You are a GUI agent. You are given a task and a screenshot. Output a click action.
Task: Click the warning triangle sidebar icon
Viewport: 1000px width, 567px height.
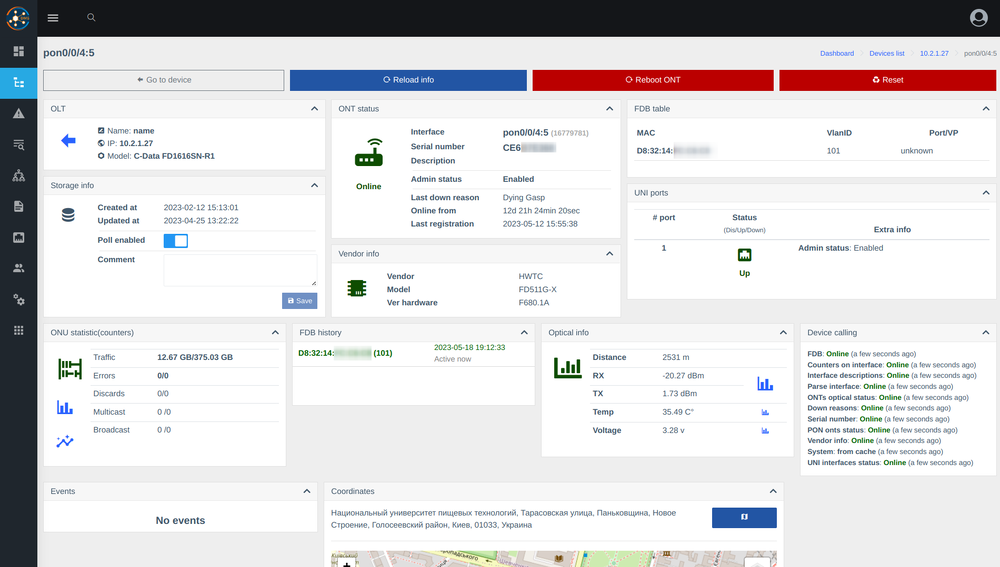point(18,114)
